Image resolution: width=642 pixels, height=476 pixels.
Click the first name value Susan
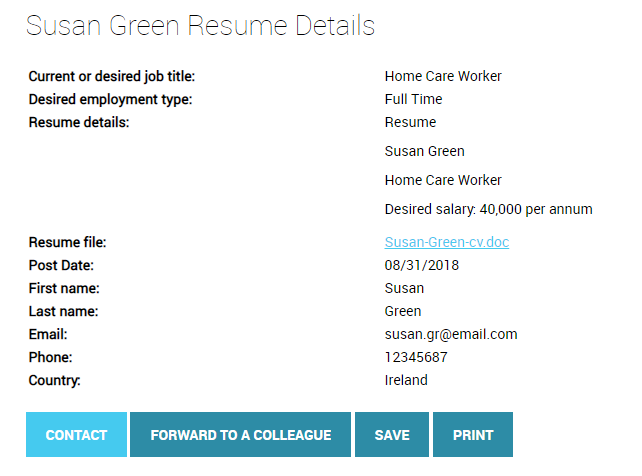[404, 288]
